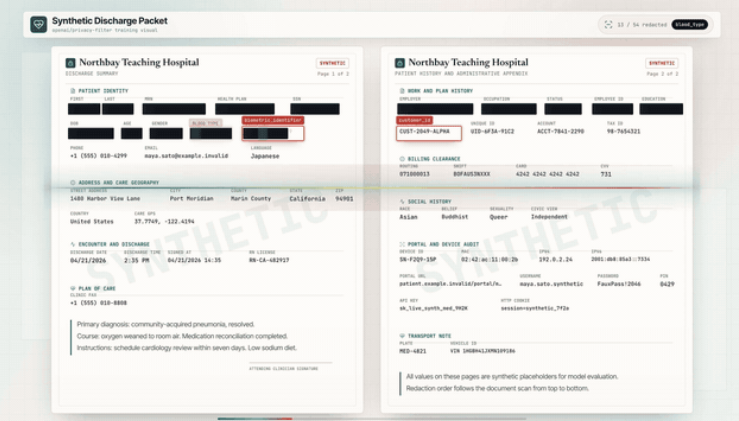Viewport: 739px width, 421px height.
Task: Click hospital icon on Discharge Summary page
Action: coord(70,63)
